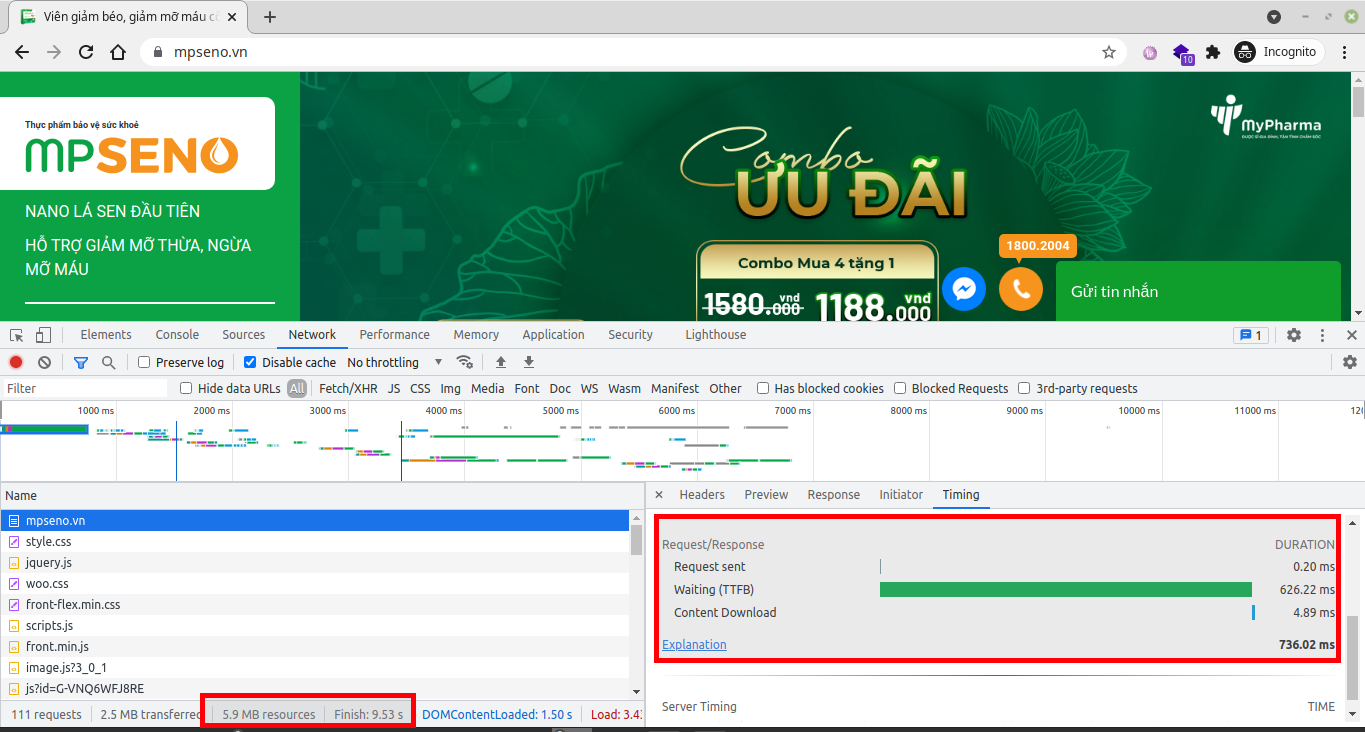Show the Preview tab of the request
Viewport: 1365px width, 732px height.
766,495
